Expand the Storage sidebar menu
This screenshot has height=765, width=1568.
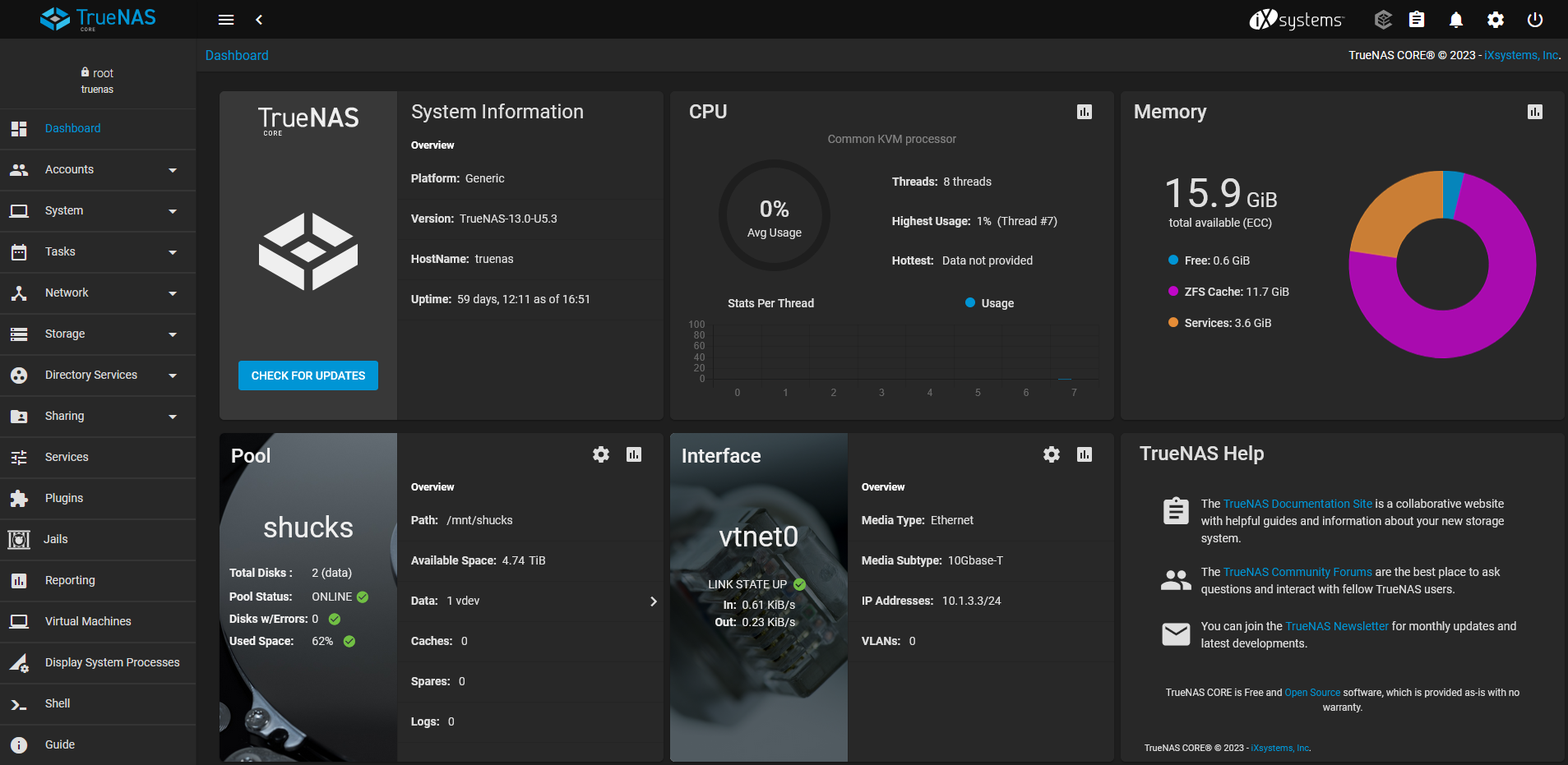pos(64,334)
